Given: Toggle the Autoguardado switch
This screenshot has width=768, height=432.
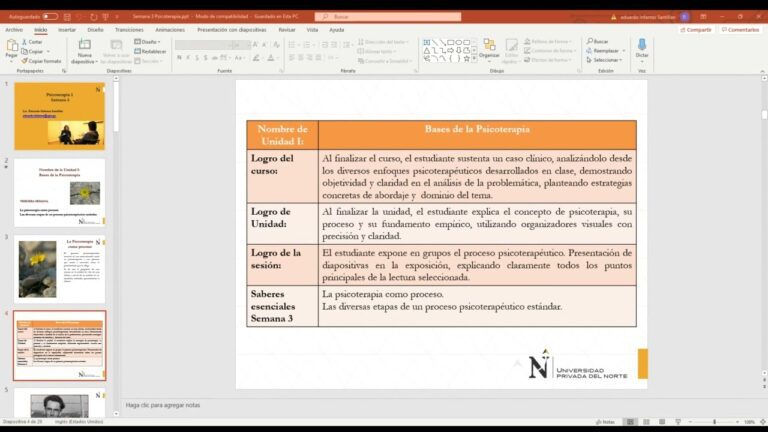Looking at the screenshot, I should tap(50, 17).
